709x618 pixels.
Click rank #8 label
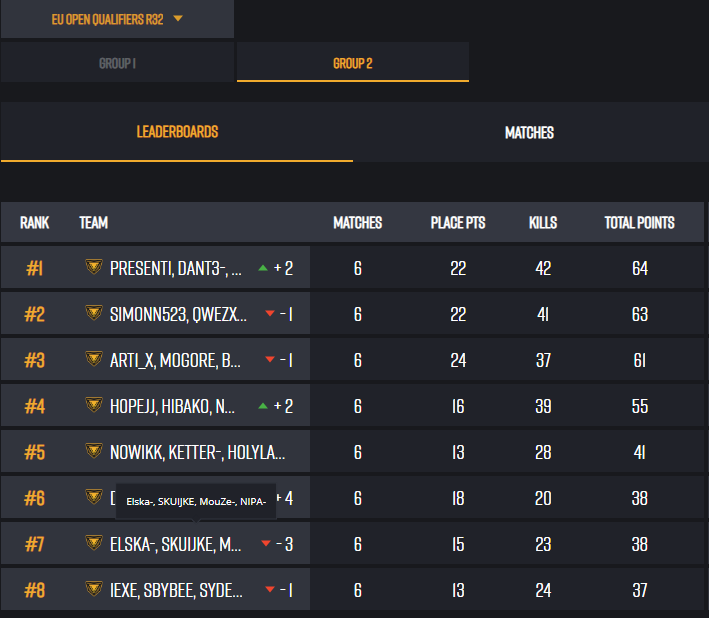(34, 590)
